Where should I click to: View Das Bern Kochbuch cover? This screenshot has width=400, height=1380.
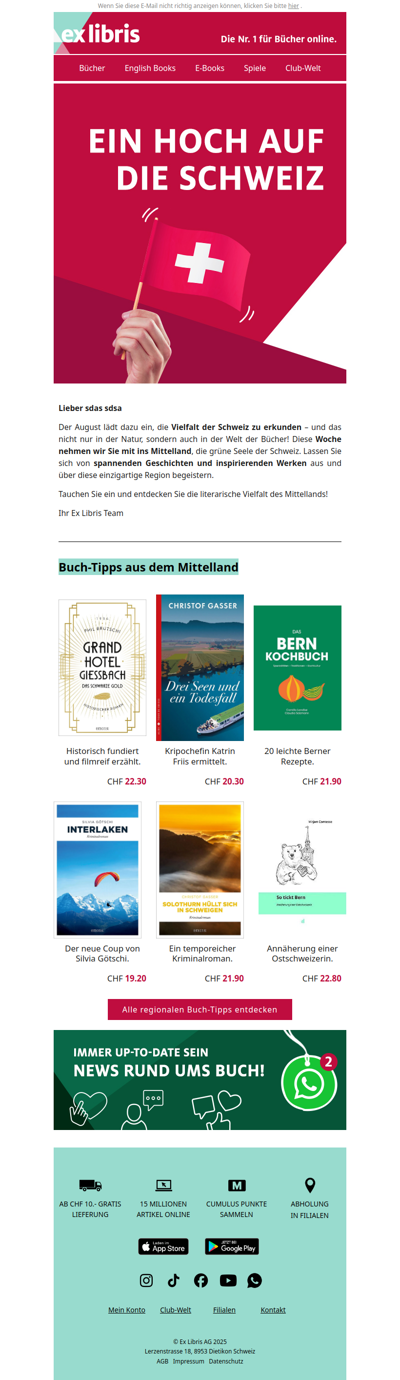click(297, 668)
